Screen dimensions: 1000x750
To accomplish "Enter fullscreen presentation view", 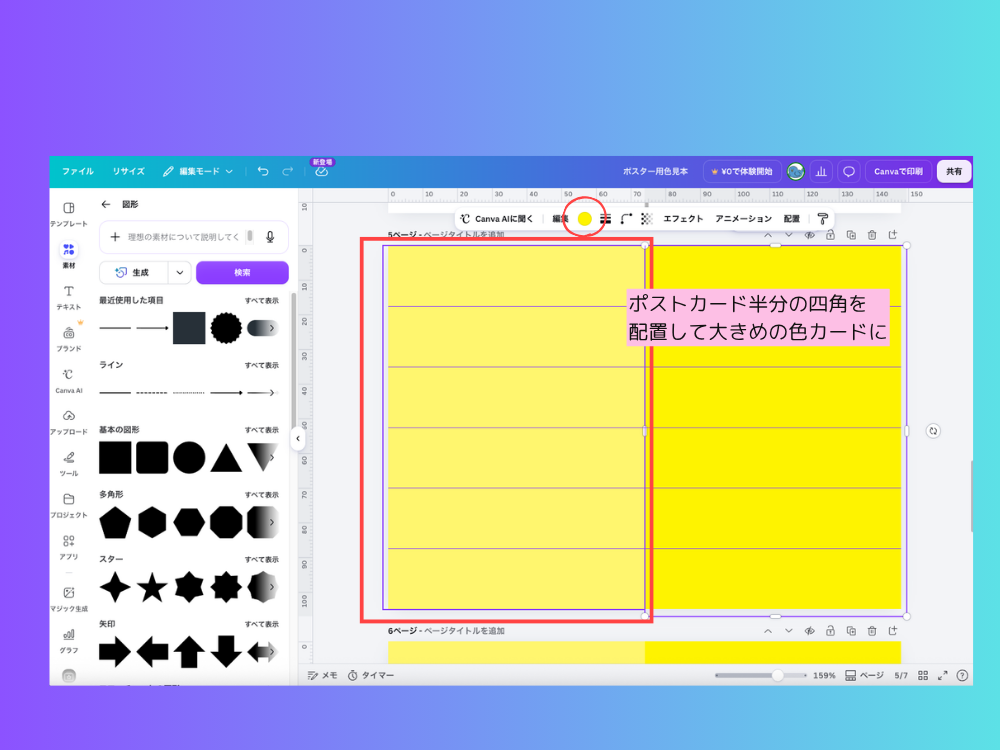I will [x=943, y=675].
